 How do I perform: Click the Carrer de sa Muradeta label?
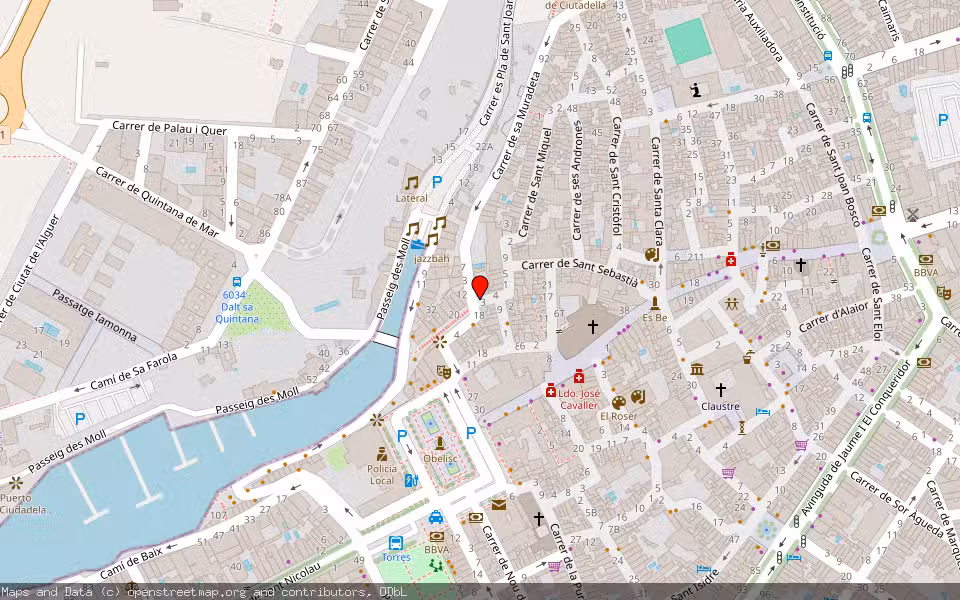tap(517, 126)
